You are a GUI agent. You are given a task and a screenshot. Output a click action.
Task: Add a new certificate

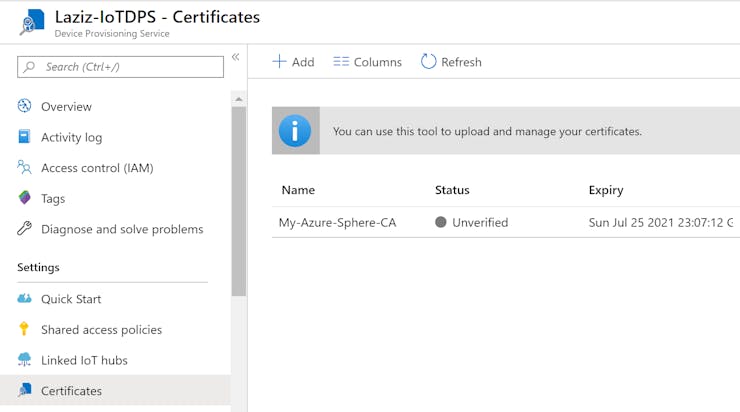point(293,62)
